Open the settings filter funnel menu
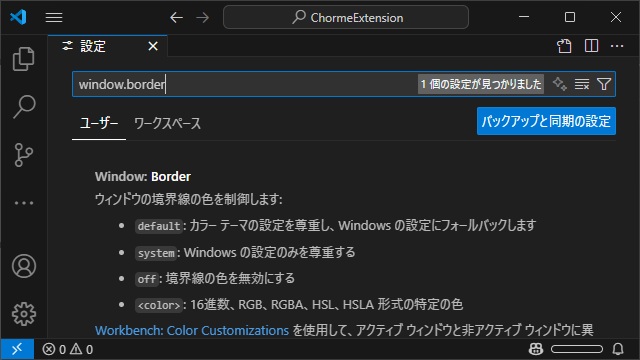This screenshot has width=640, height=360. pyautogui.click(x=604, y=84)
